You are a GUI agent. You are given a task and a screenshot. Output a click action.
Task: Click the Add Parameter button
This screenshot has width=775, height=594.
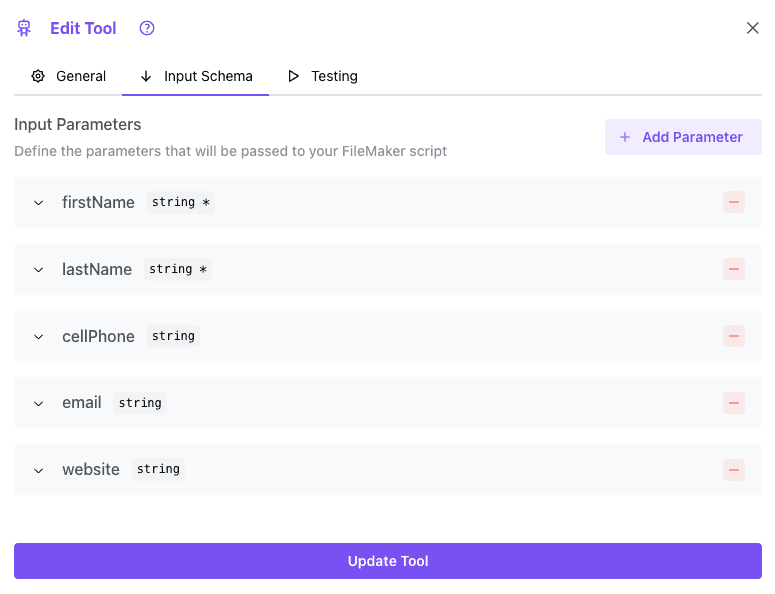coord(683,137)
